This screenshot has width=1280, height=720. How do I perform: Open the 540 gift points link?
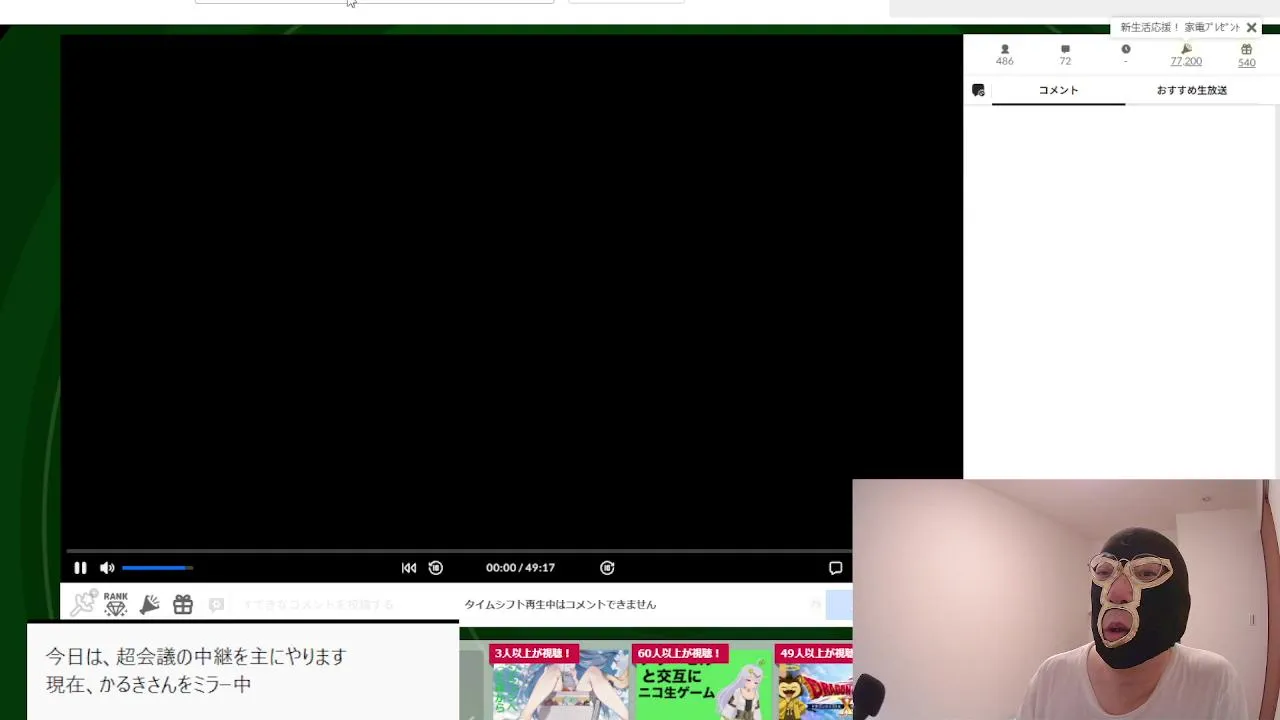[x=1246, y=62]
